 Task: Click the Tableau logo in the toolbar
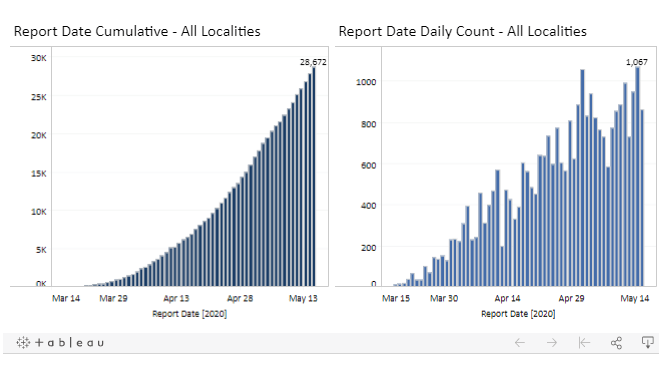click(60, 343)
